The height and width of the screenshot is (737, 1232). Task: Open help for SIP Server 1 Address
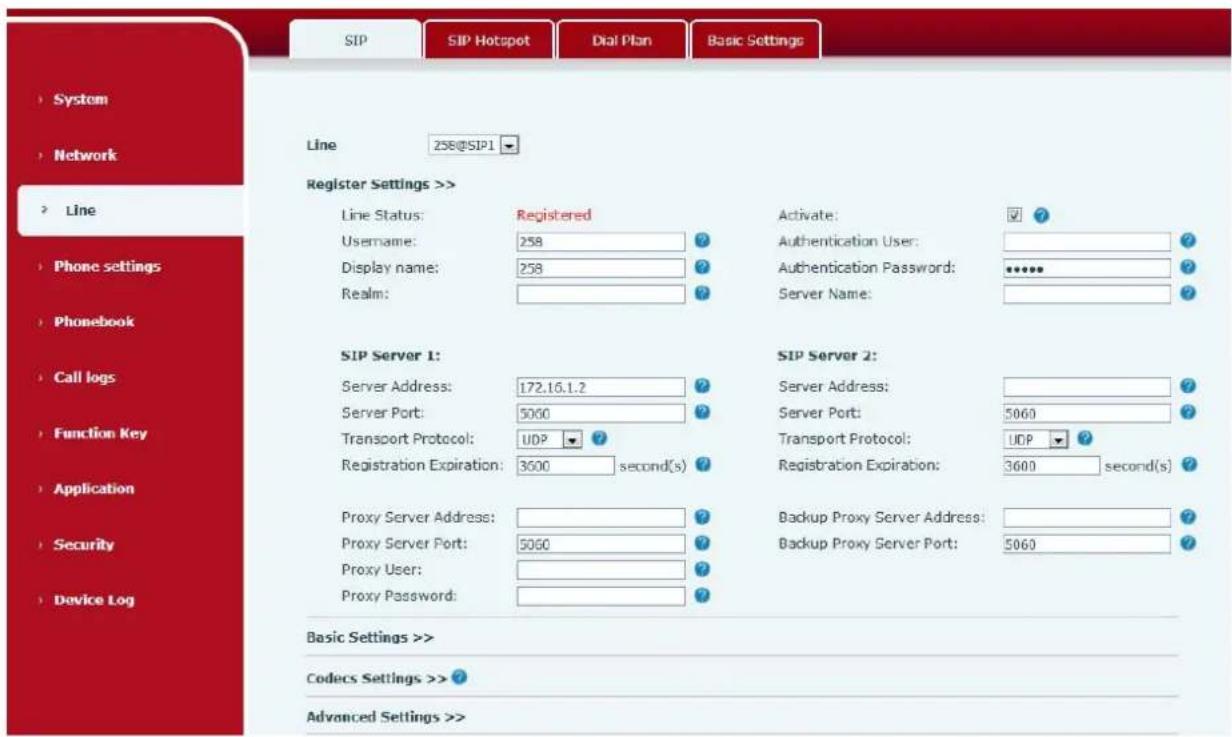click(x=702, y=386)
